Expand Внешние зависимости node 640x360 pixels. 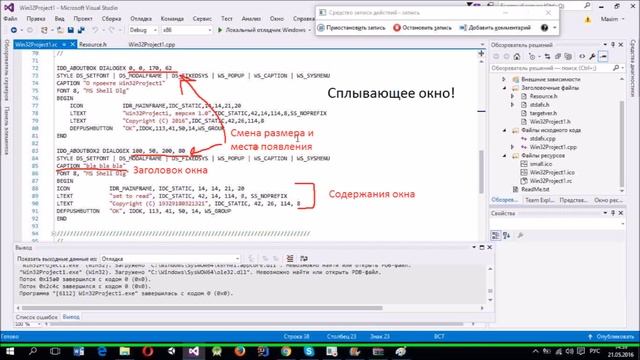tap(504, 79)
